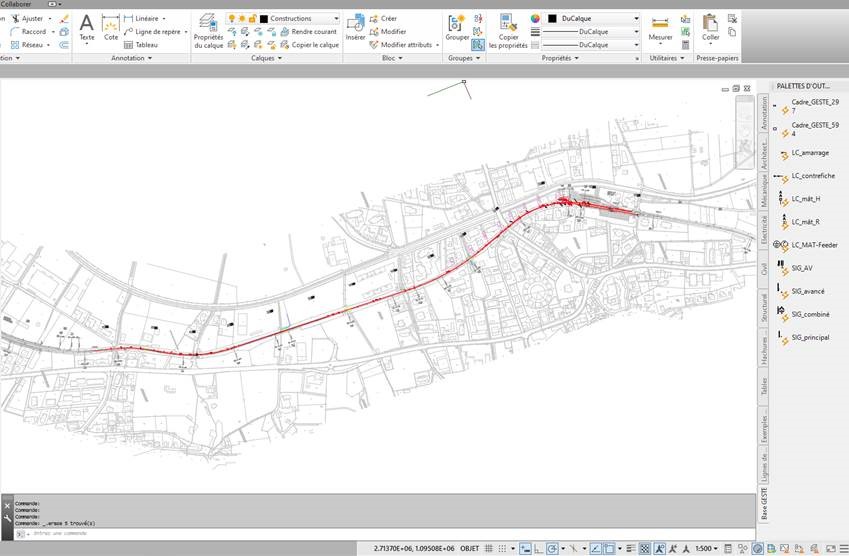This screenshot has width=849, height=556.
Task: Expand the 1:500 annotation scale list
Action: coord(708,548)
